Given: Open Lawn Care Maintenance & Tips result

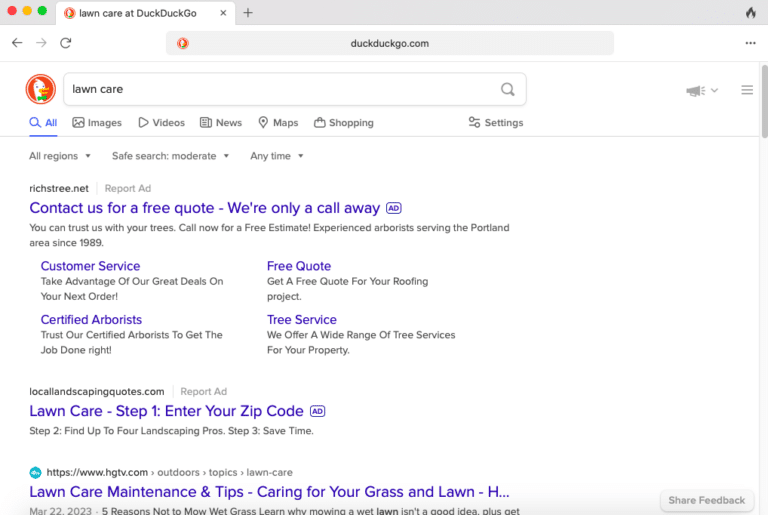Looking at the screenshot, I should pos(269,491).
